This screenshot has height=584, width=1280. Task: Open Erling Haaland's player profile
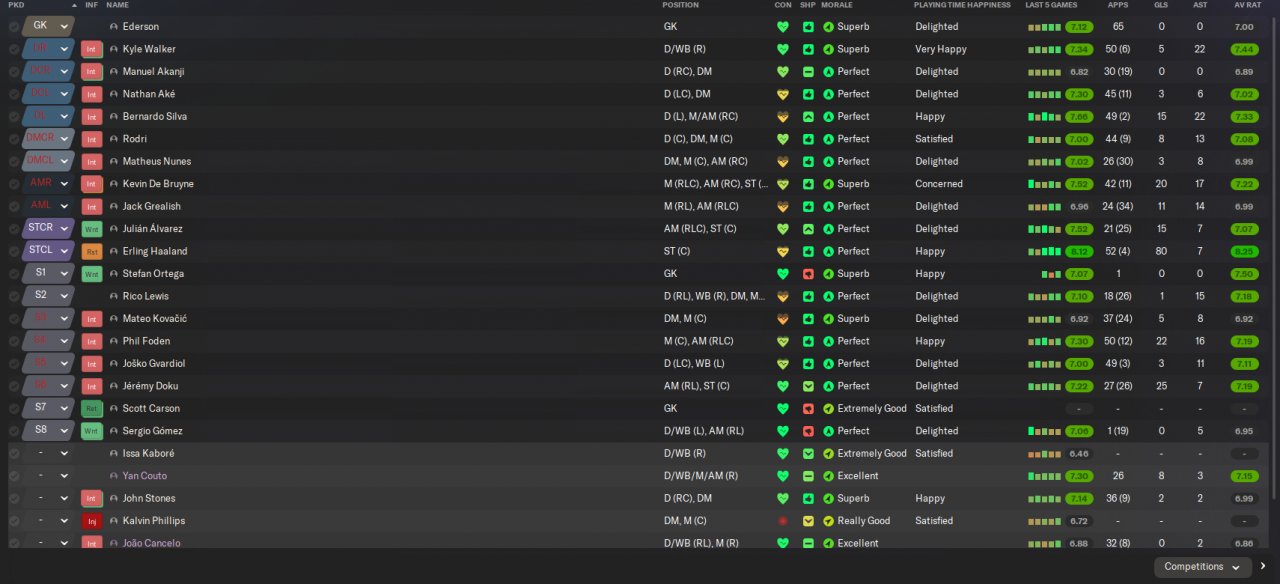pyautogui.click(x=155, y=251)
